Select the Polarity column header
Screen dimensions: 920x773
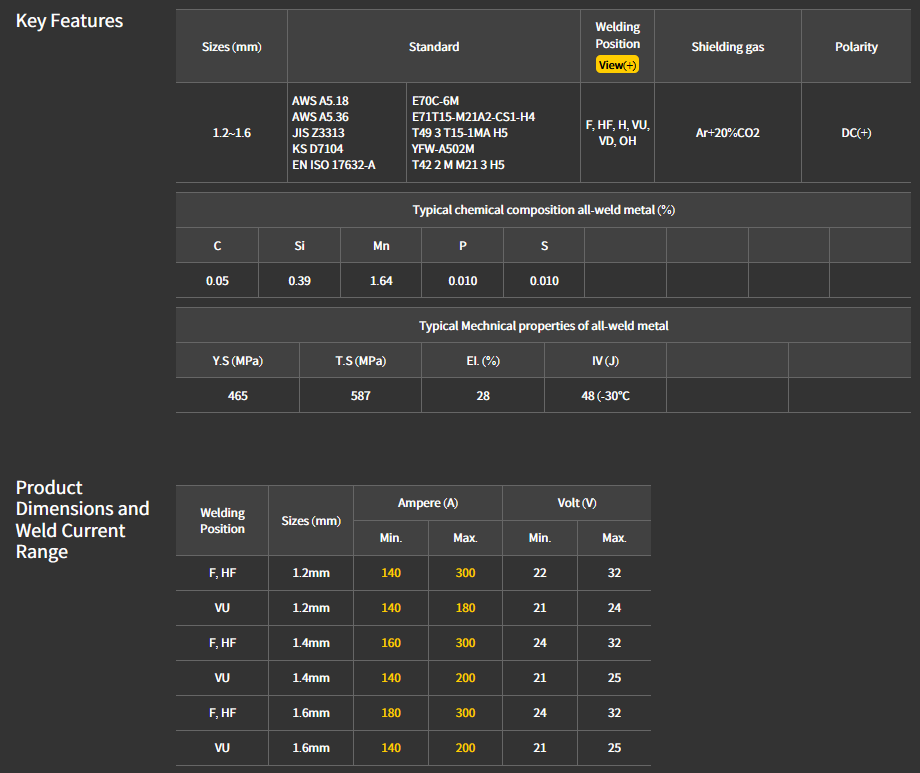click(x=856, y=47)
